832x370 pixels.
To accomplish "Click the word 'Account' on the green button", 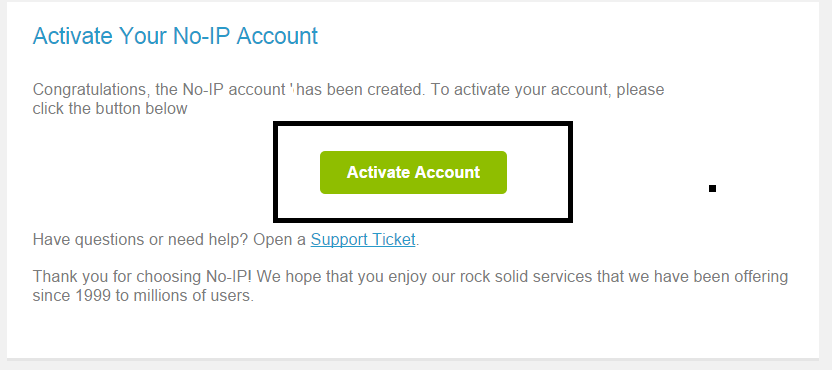I will (x=447, y=173).
